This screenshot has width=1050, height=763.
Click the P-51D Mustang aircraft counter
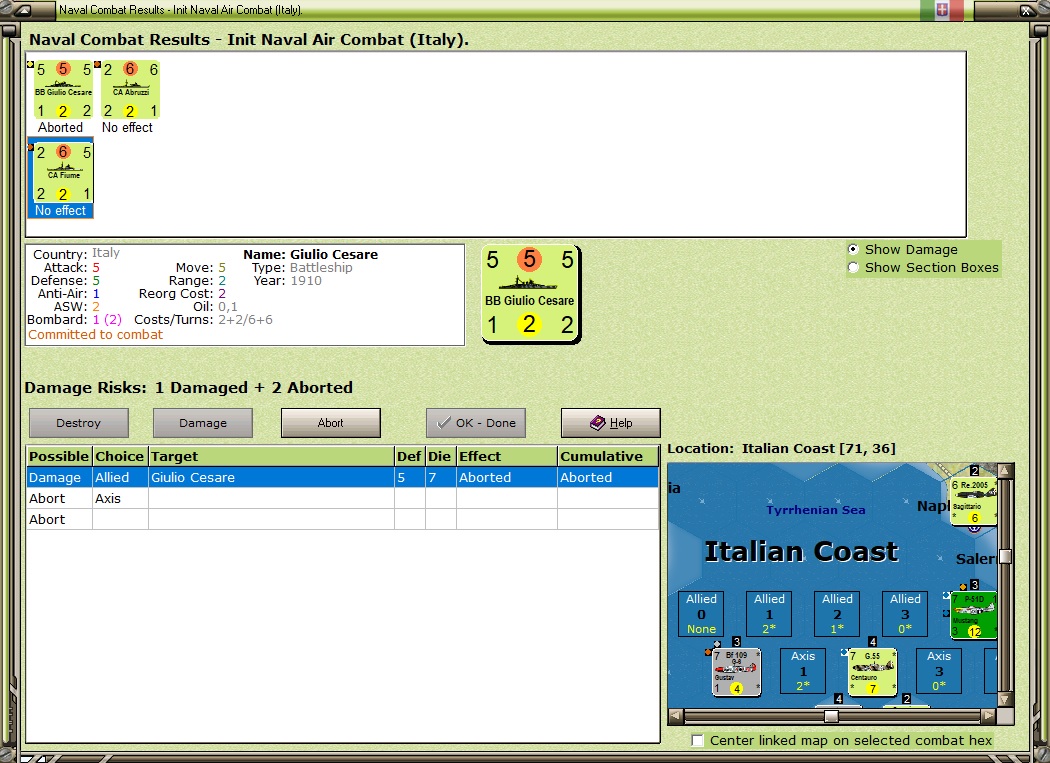pyautogui.click(x=974, y=614)
